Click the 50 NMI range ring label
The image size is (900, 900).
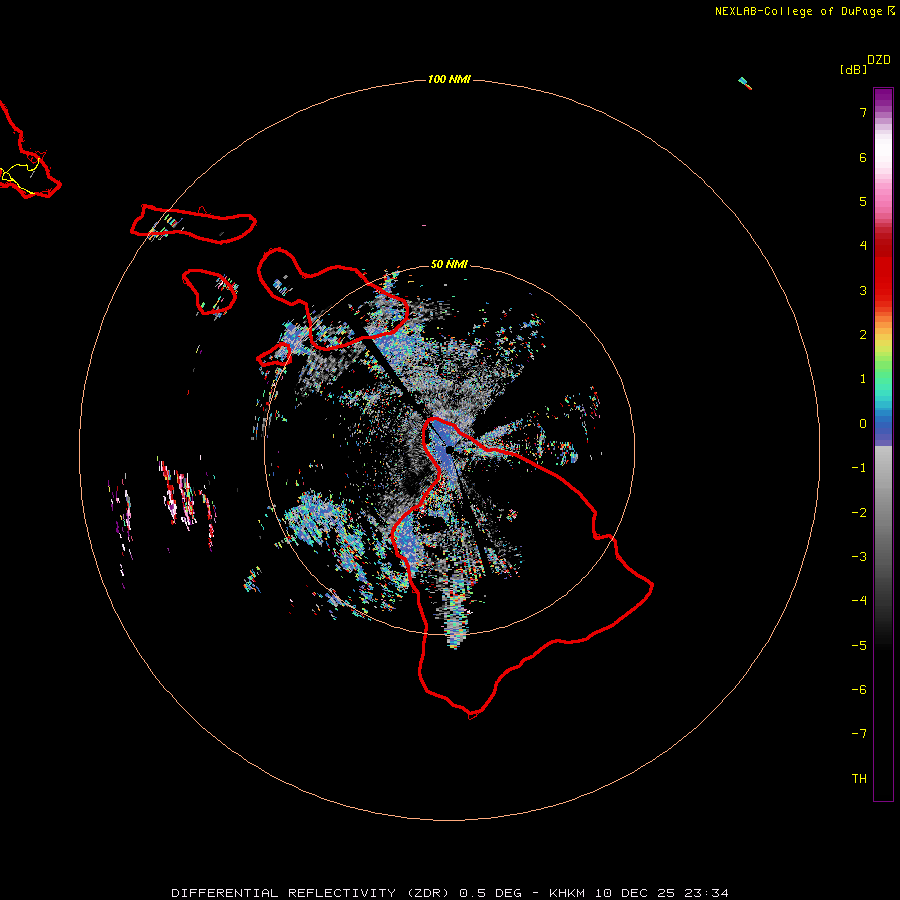point(449,264)
